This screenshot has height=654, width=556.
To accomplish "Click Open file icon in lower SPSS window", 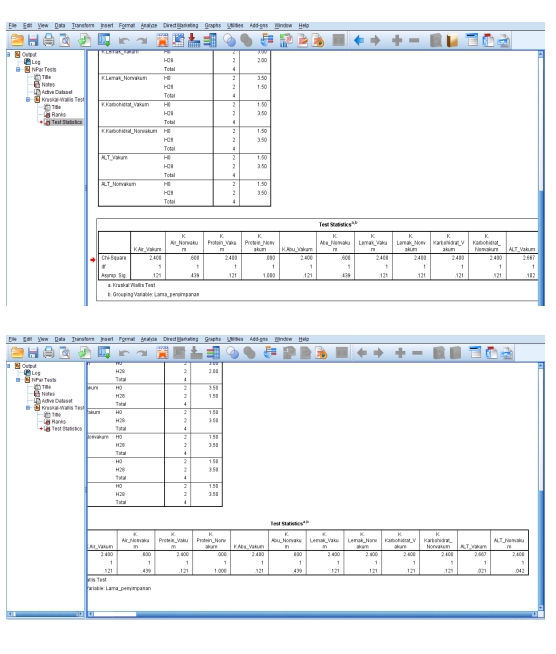I will [x=17, y=353].
